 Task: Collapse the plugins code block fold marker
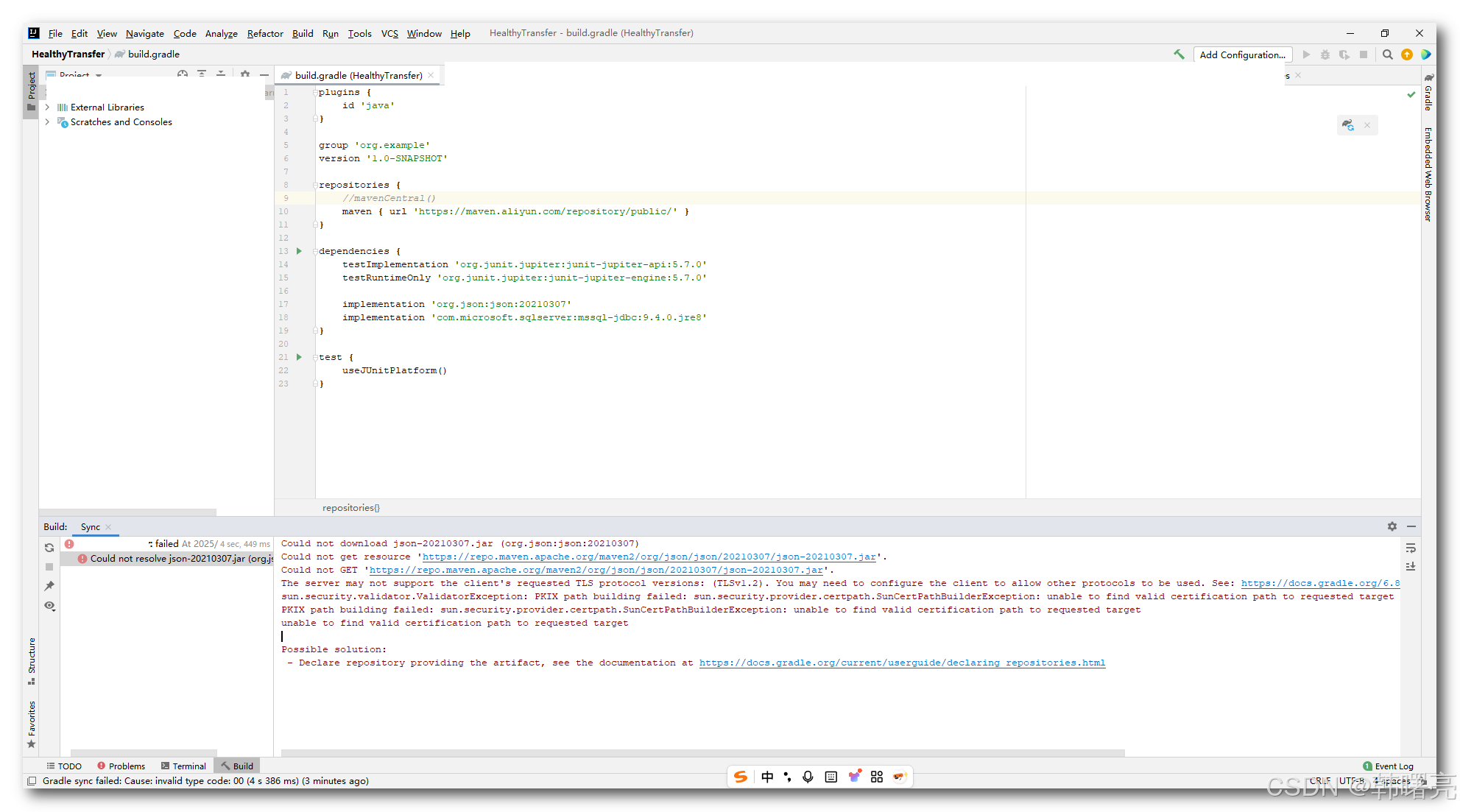pyautogui.click(x=314, y=92)
